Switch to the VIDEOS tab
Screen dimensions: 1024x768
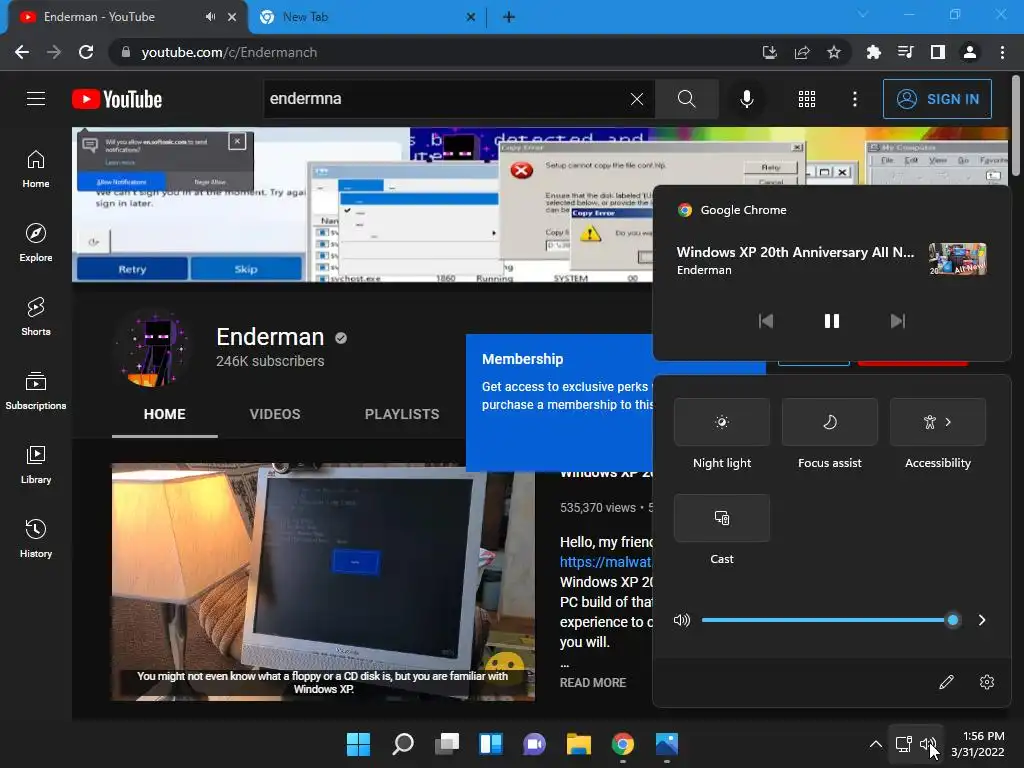click(275, 414)
